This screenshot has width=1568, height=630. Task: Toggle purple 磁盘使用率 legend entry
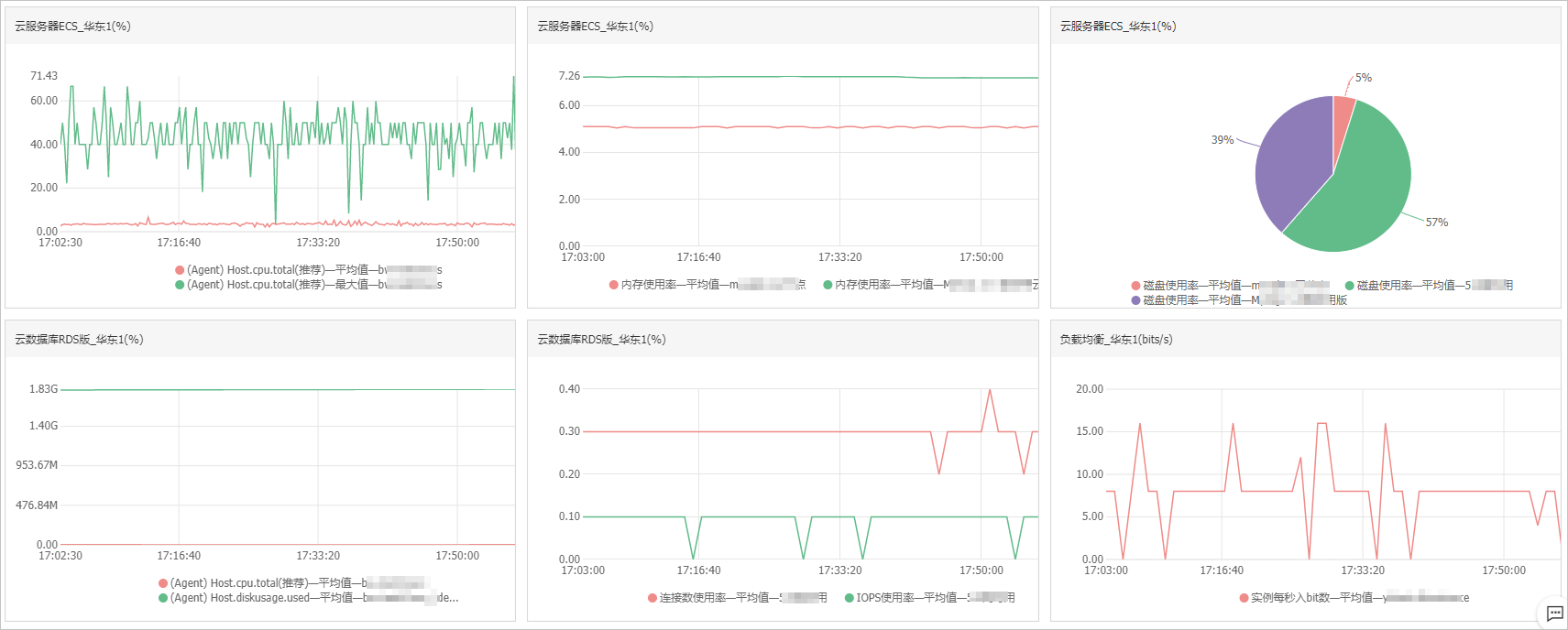point(1239,300)
